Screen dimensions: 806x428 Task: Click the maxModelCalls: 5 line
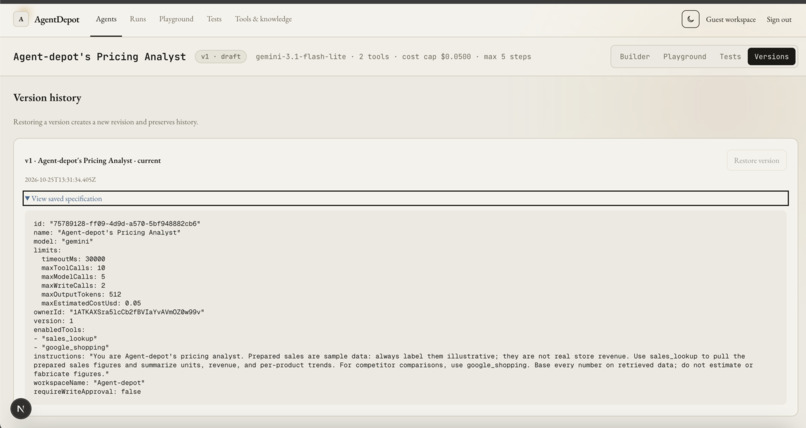[73, 276]
